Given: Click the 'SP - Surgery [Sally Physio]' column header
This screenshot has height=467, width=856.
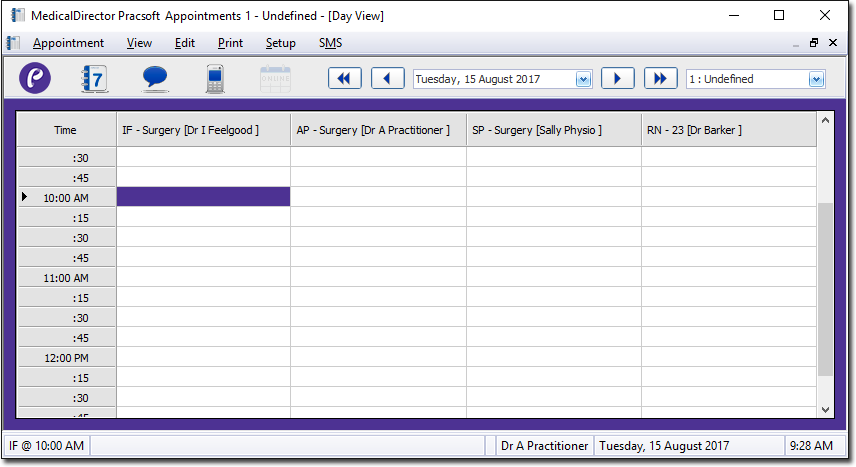Looking at the screenshot, I should coord(554,130).
